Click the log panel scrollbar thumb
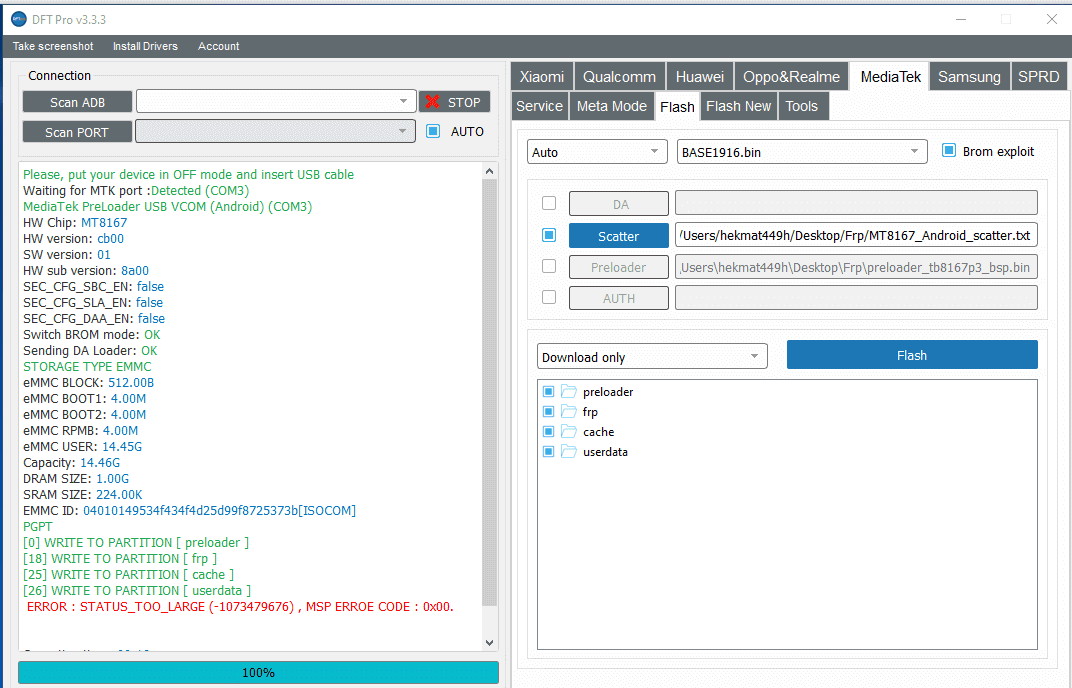This screenshot has height=688, width=1072. click(490, 393)
